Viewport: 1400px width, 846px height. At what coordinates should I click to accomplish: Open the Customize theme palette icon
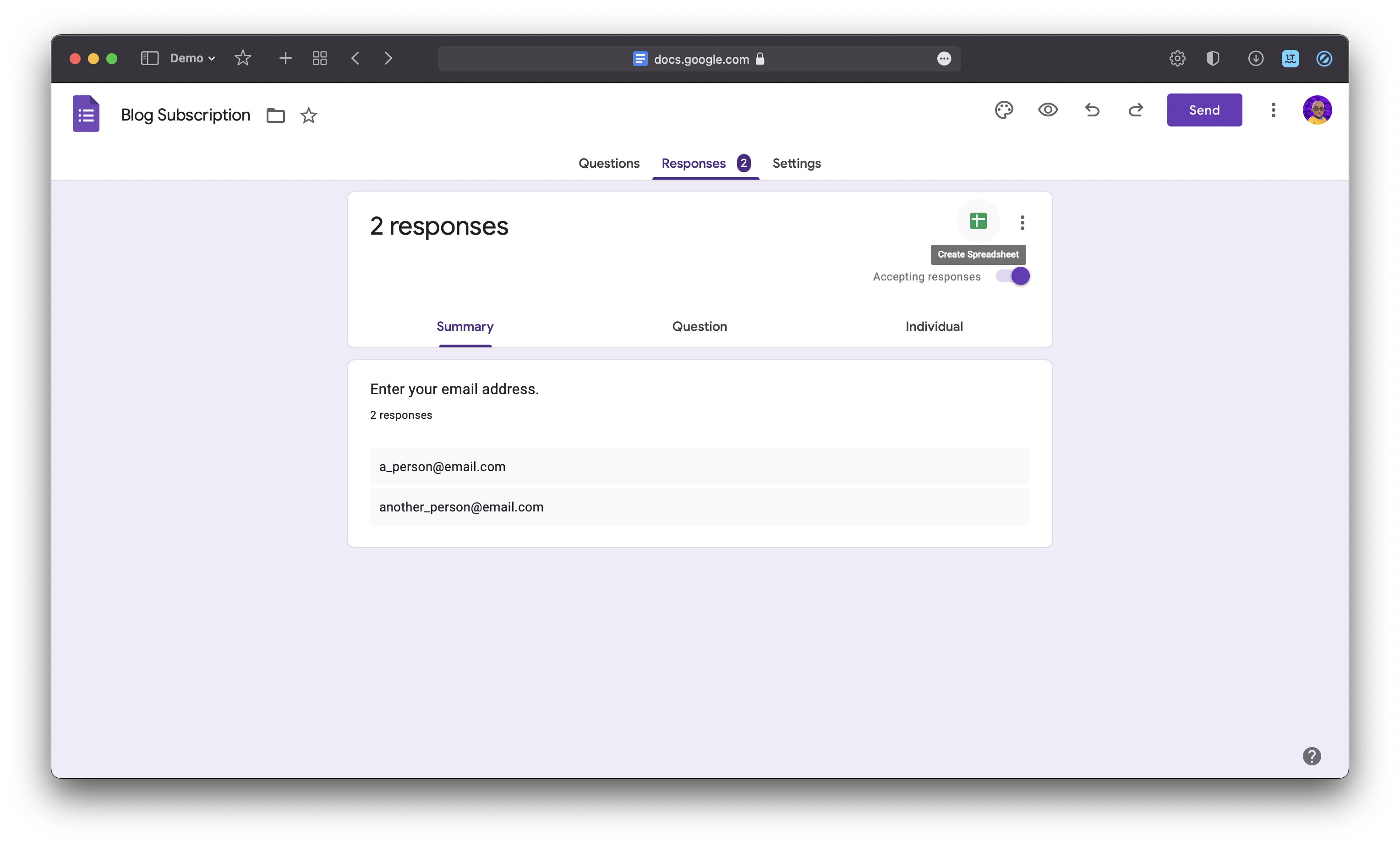[x=1003, y=110]
